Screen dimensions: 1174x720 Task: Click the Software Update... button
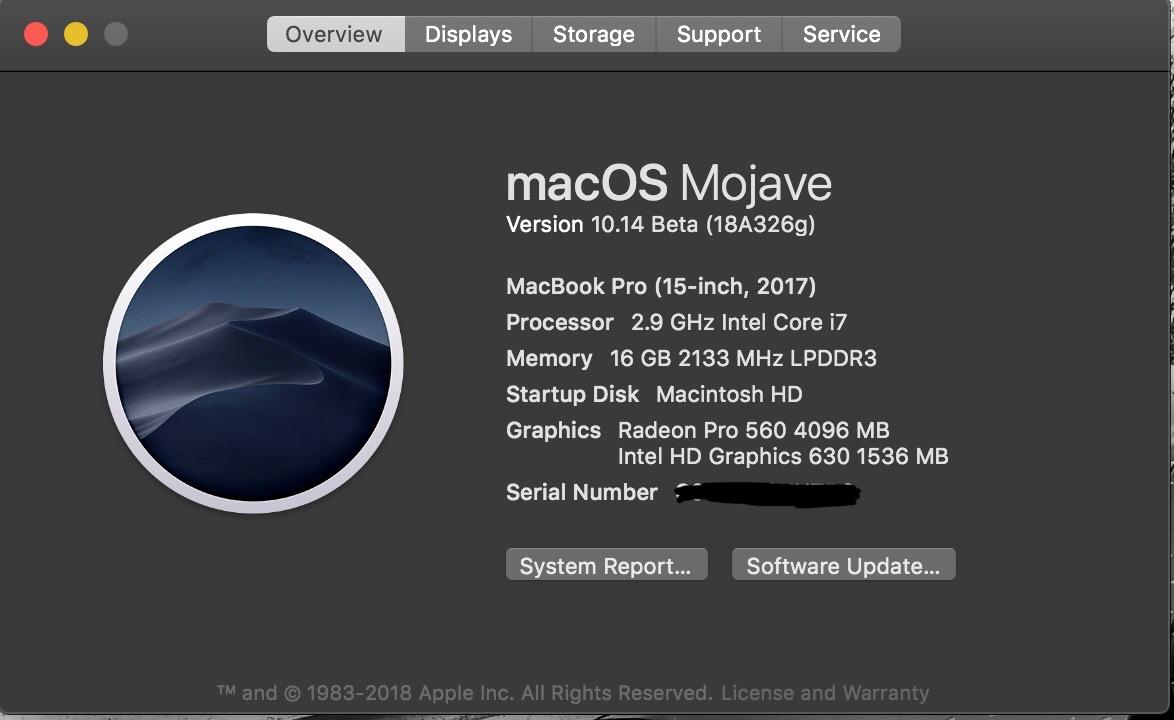[x=844, y=565]
